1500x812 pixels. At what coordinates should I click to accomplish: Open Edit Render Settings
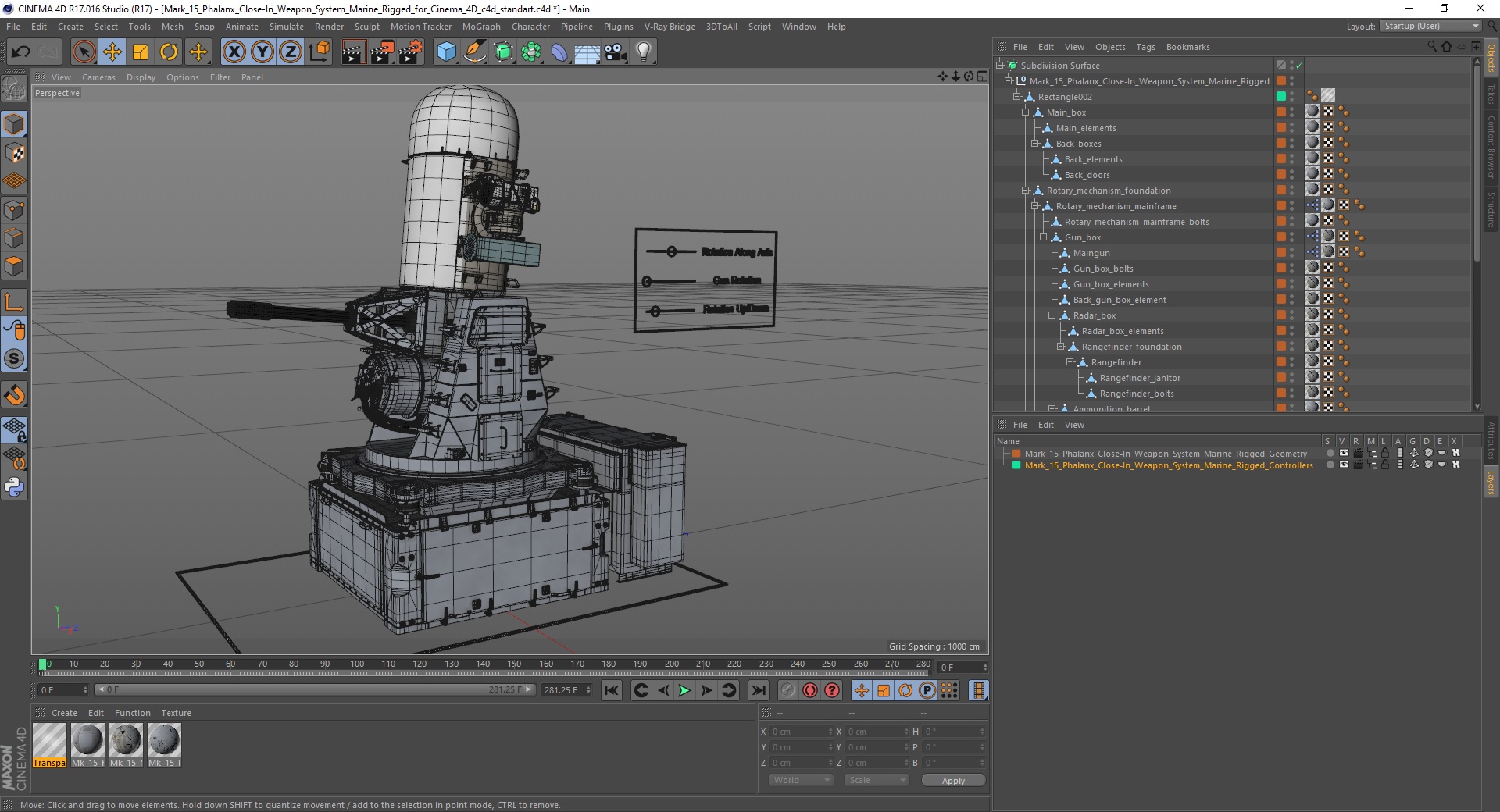(x=411, y=52)
